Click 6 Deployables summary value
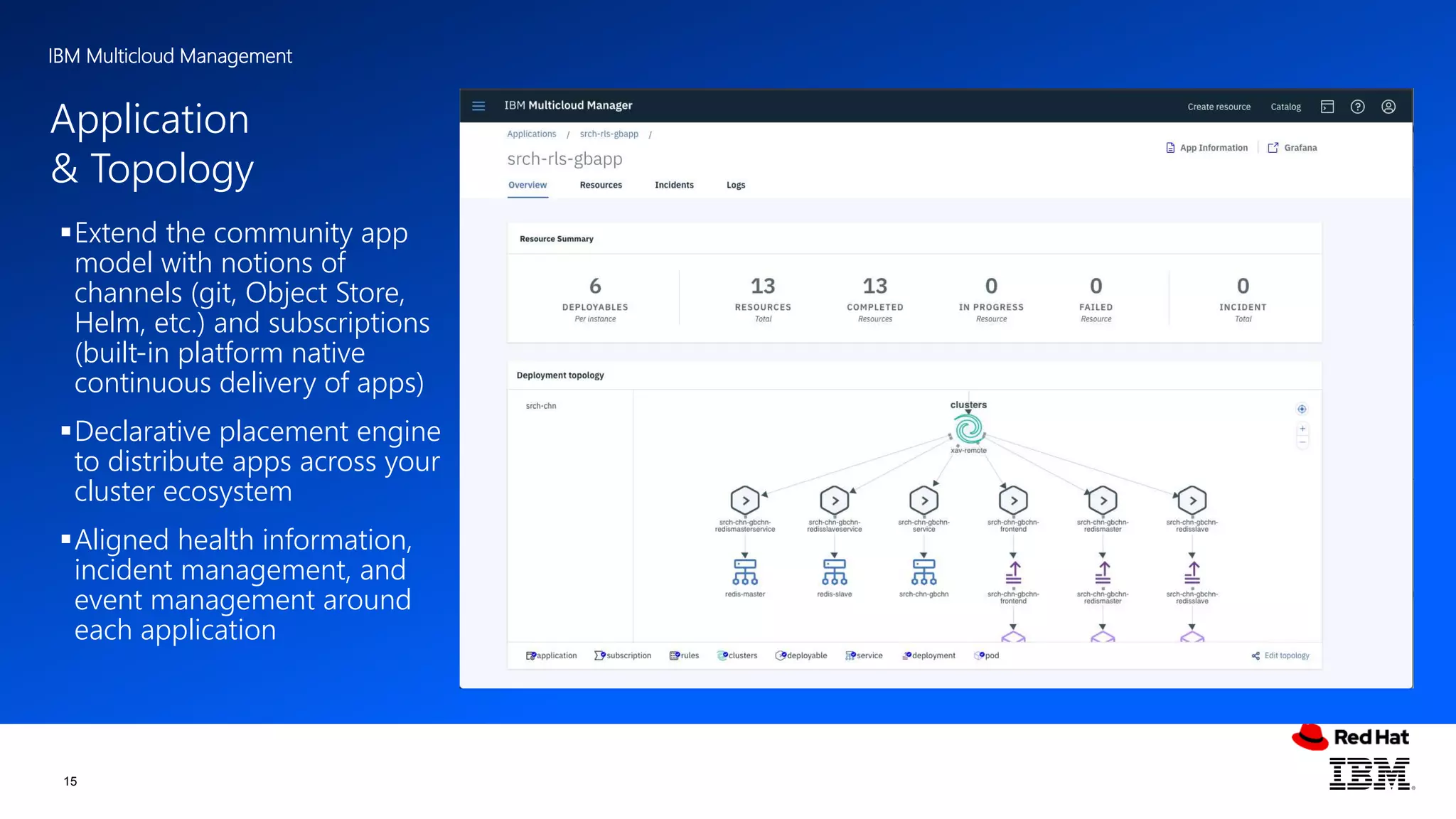1456x819 pixels. pos(595,286)
